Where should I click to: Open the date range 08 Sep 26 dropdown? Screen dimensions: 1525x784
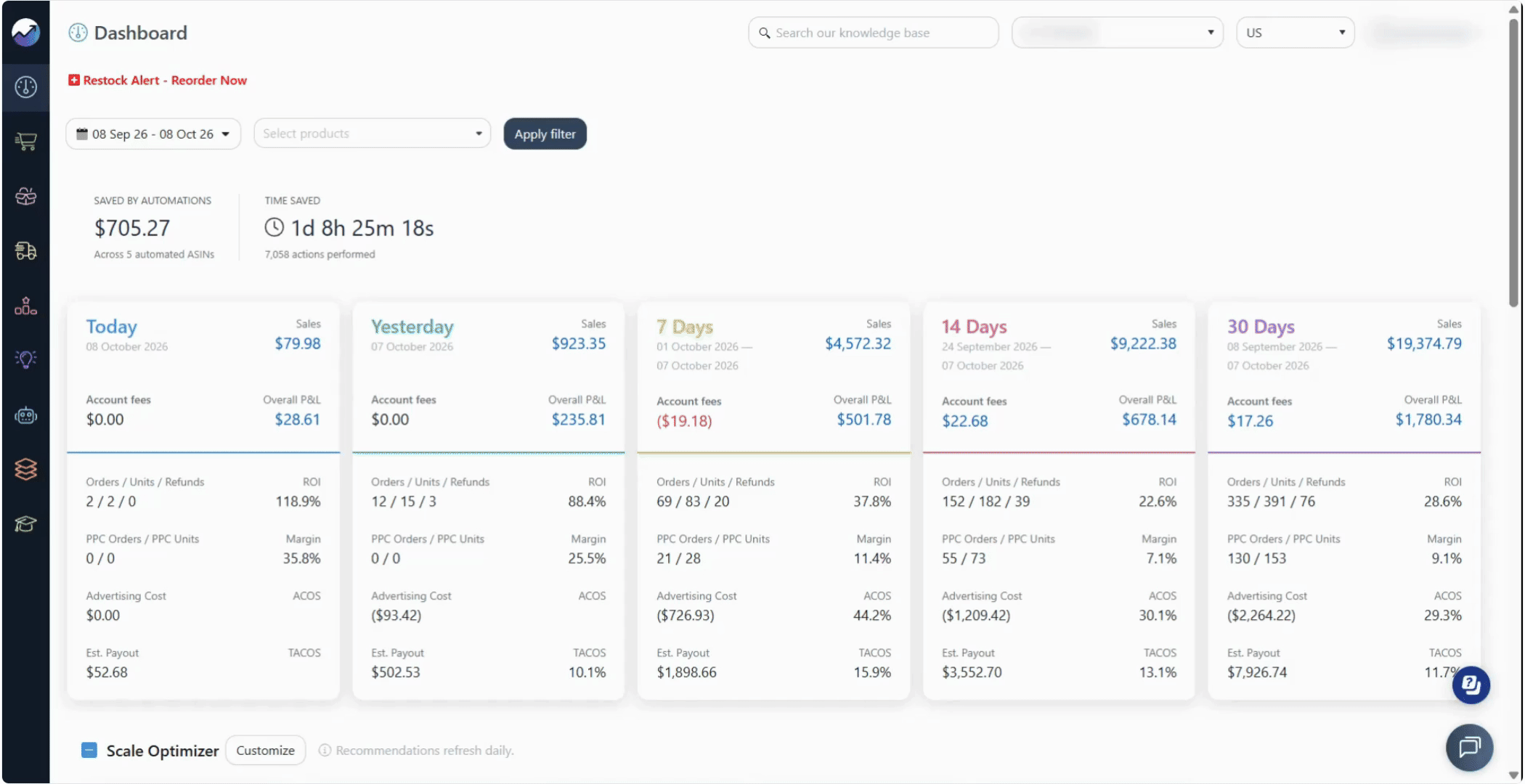(153, 134)
